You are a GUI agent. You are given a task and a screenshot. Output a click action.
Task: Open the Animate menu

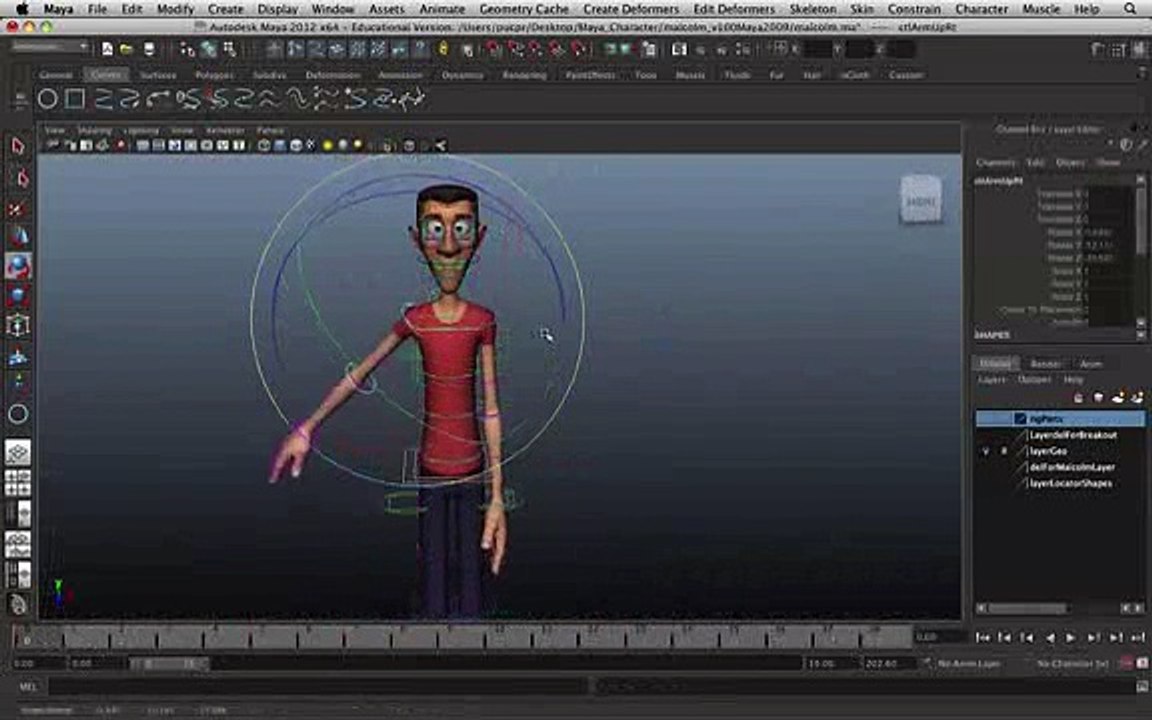[x=442, y=9]
